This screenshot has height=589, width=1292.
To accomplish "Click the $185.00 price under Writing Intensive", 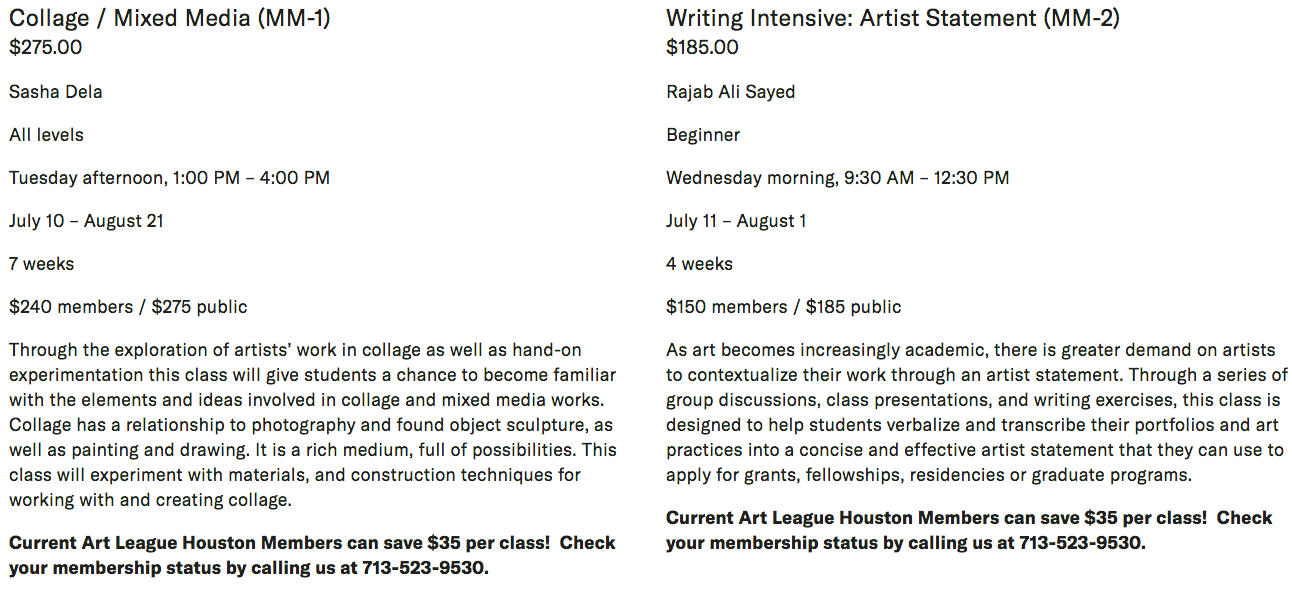I will pos(702,47).
